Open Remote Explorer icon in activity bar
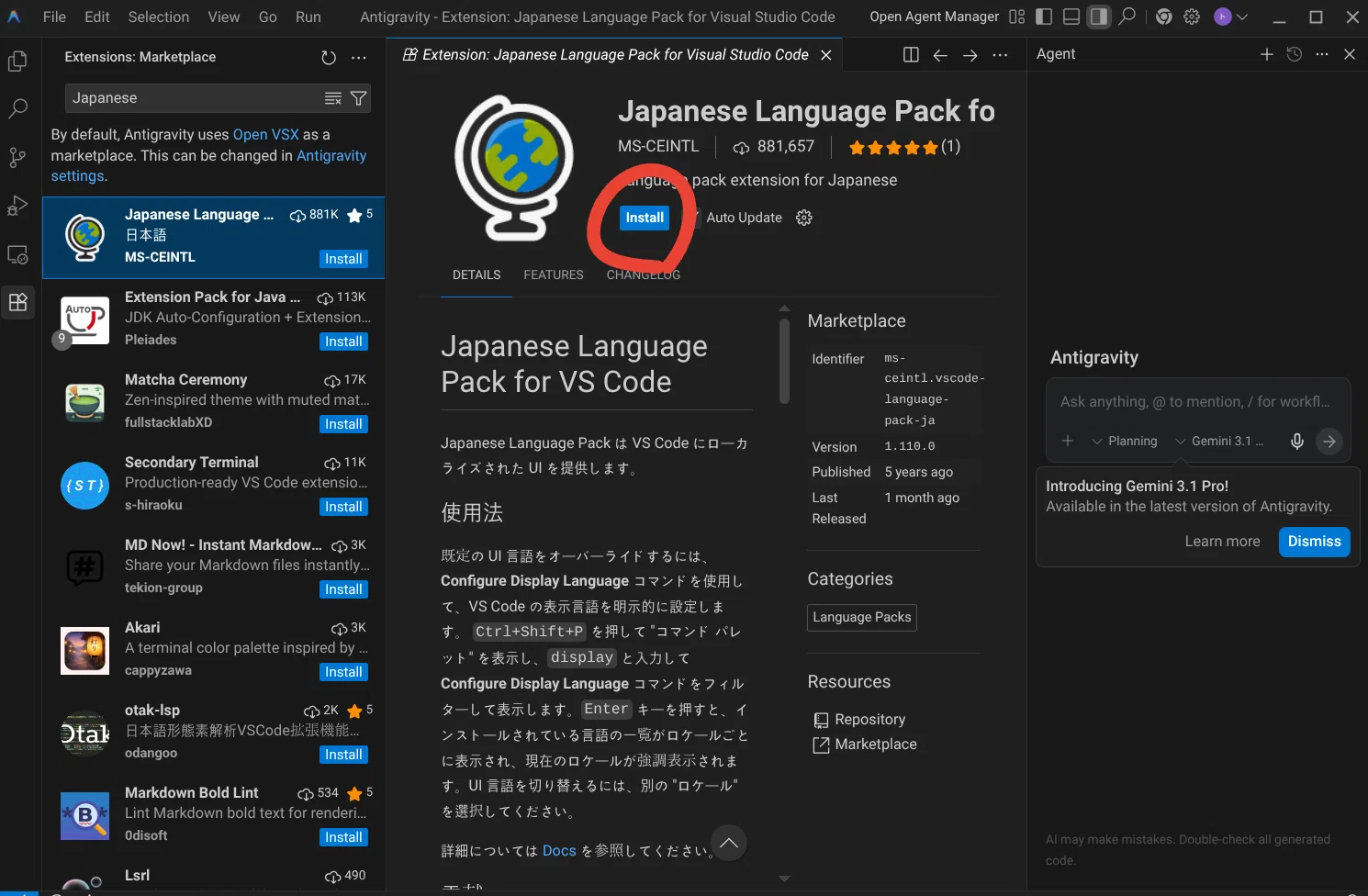 (17, 254)
